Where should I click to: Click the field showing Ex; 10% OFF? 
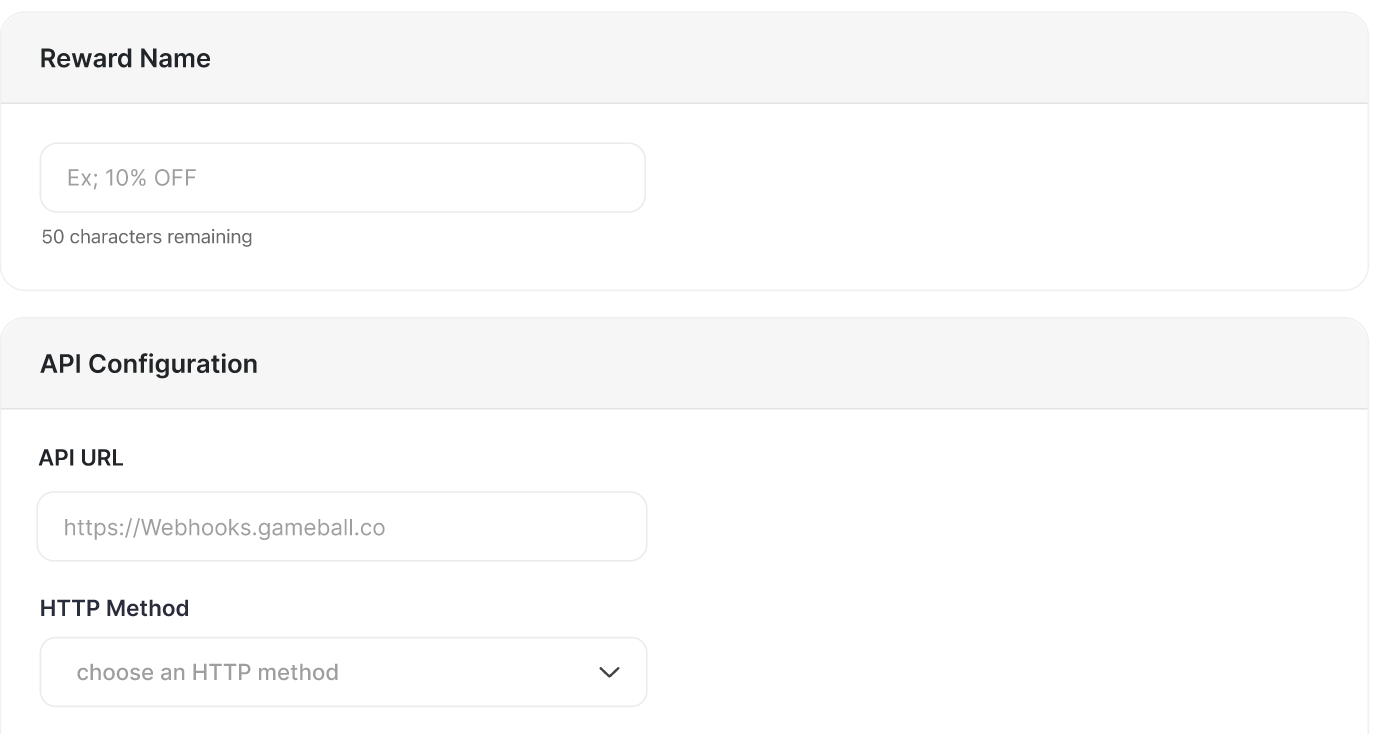coord(342,177)
